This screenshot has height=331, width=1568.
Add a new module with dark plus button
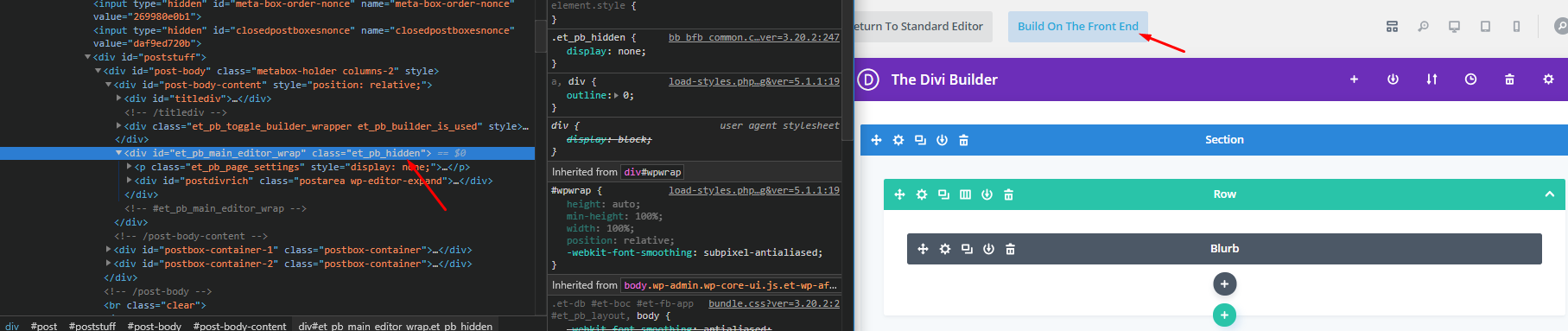pos(1224,283)
